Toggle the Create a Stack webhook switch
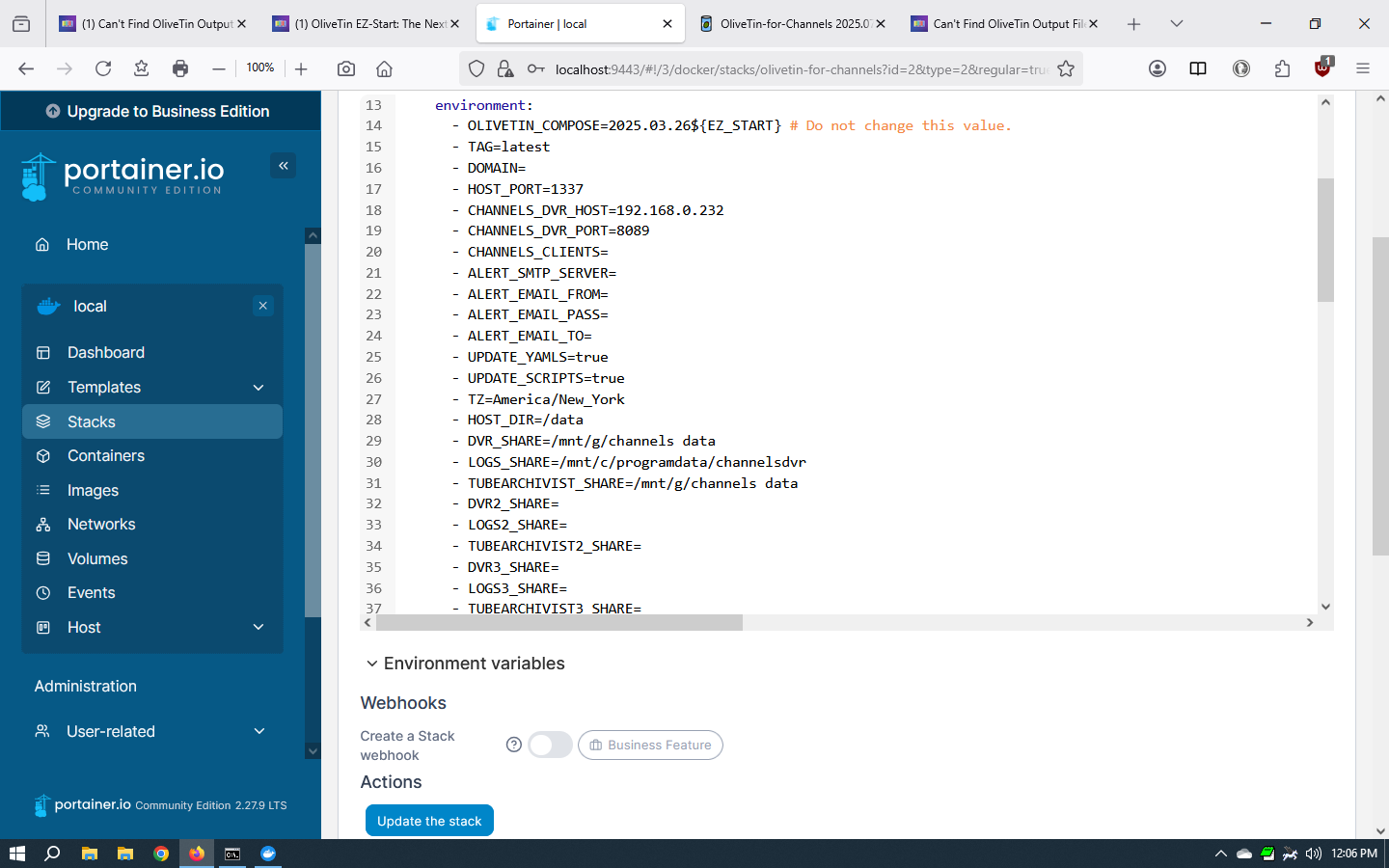1389x868 pixels. coord(550,745)
